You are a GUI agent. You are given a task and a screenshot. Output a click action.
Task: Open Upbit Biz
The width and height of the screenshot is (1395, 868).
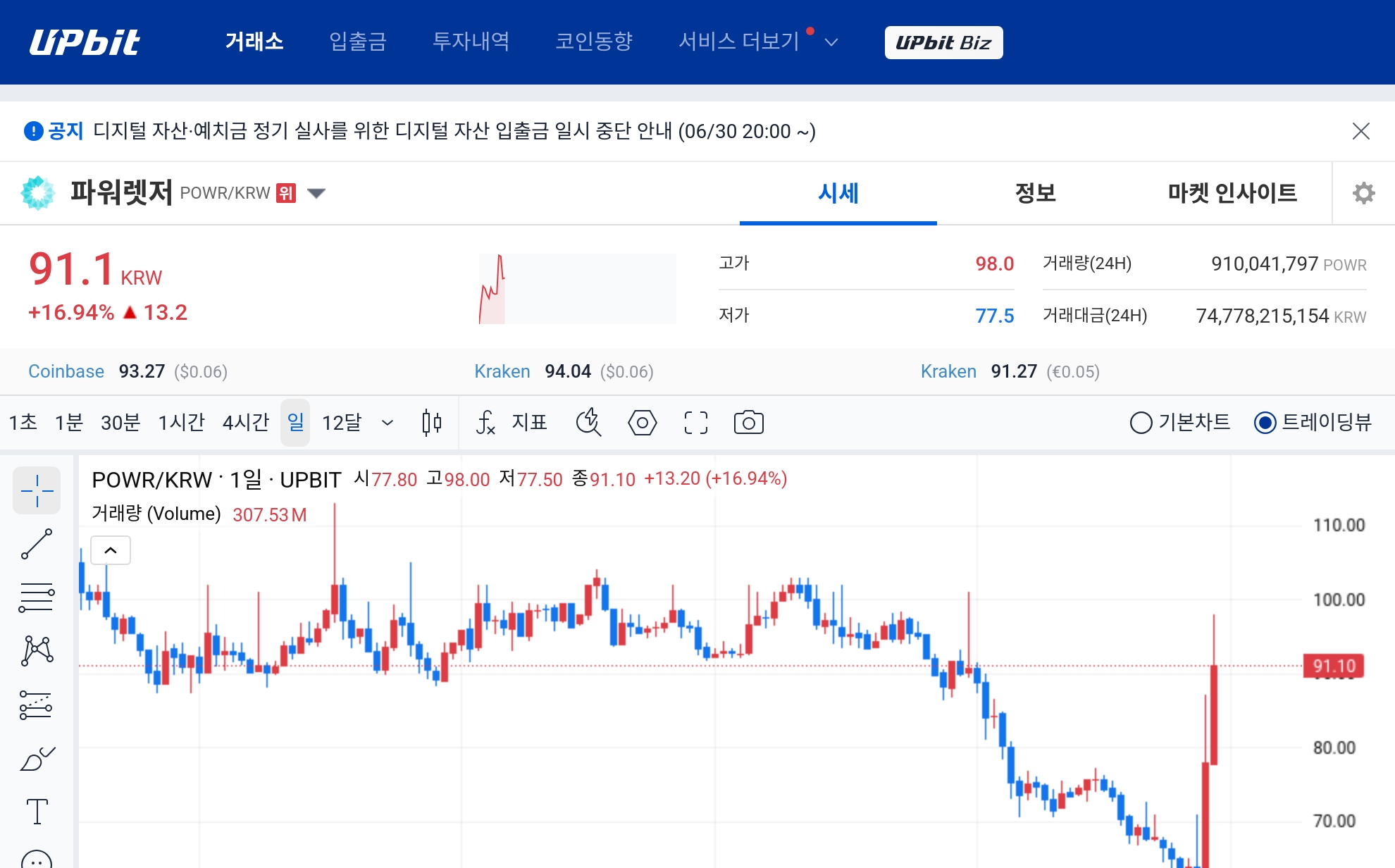point(944,42)
